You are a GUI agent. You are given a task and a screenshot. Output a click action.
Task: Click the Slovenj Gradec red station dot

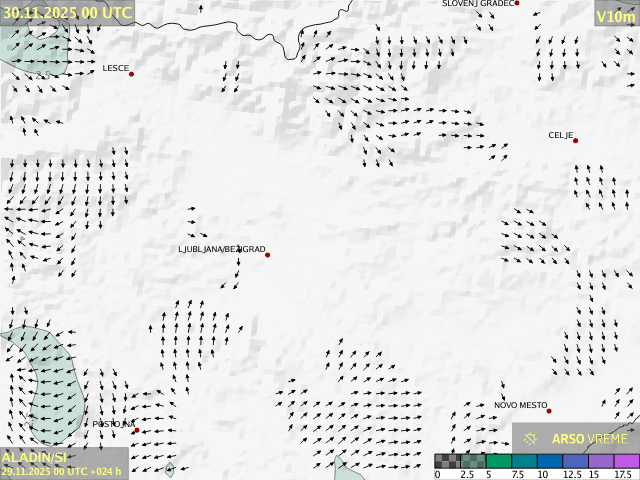coord(517,3)
